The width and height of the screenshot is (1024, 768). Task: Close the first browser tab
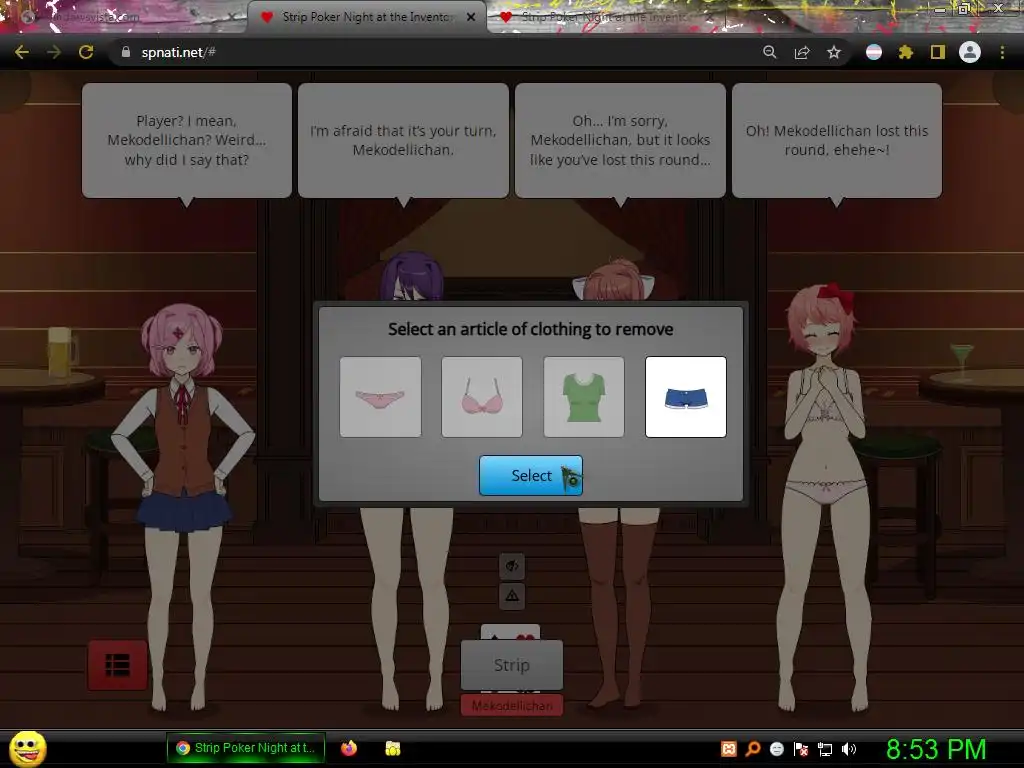232,18
